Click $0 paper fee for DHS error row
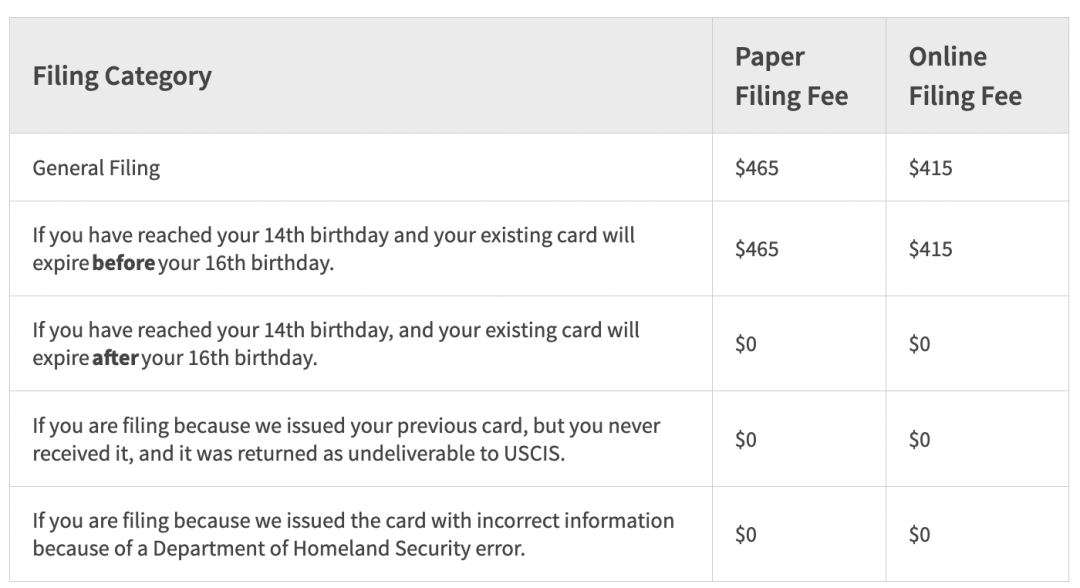The height and width of the screenshot is (588, 1080). 746,534
